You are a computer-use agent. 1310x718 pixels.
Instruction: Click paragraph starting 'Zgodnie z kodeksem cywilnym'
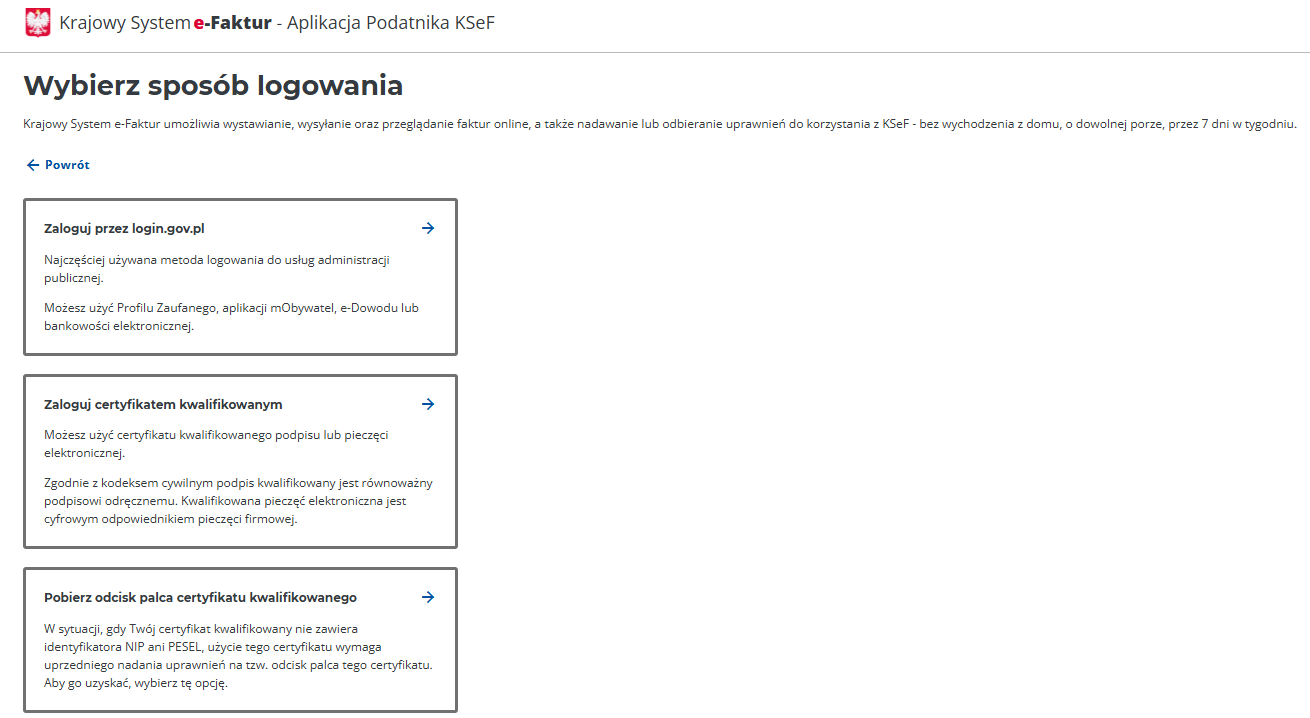point(238,501)
